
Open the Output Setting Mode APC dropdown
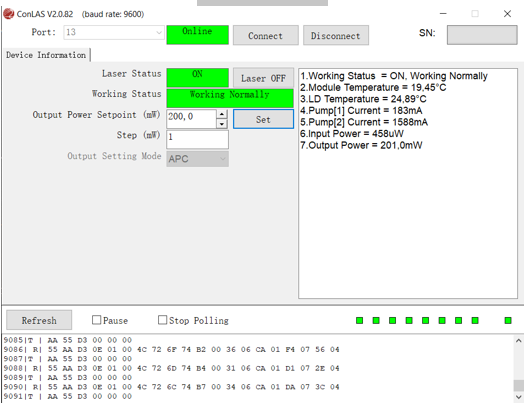click(x=198, y=159)
